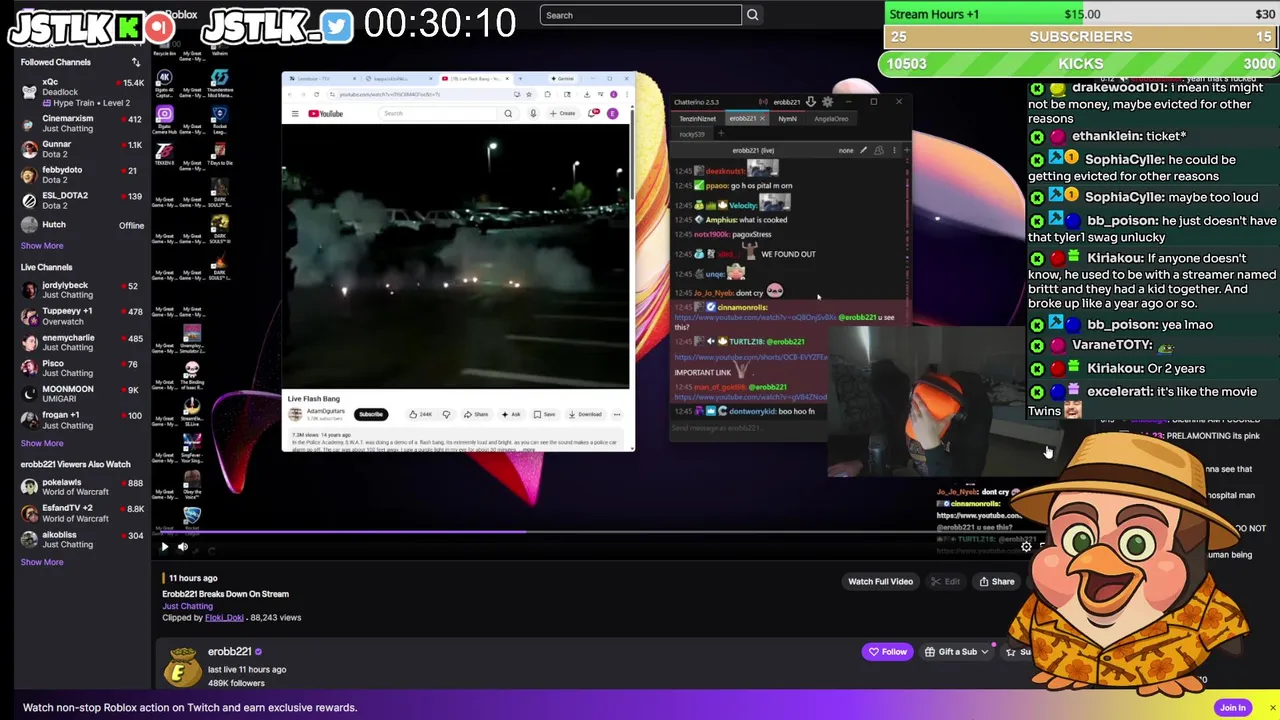Screen dimensions: 1280x720
Task: Open frogan live channel
Action: pos(82,420)
